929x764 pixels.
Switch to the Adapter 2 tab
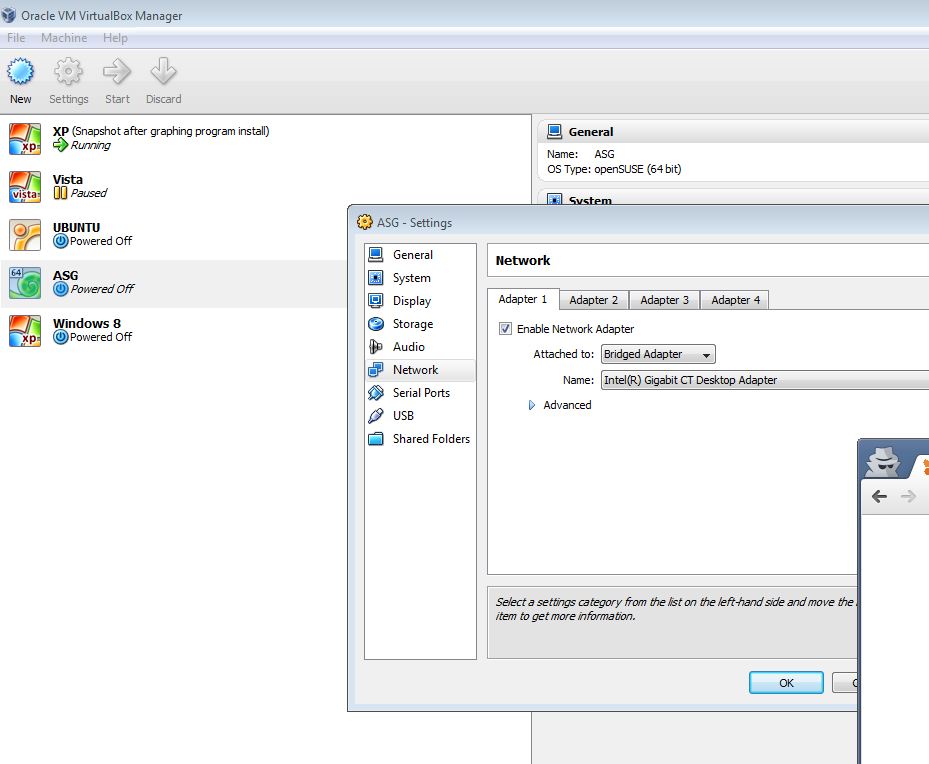[x=593, y=300]
